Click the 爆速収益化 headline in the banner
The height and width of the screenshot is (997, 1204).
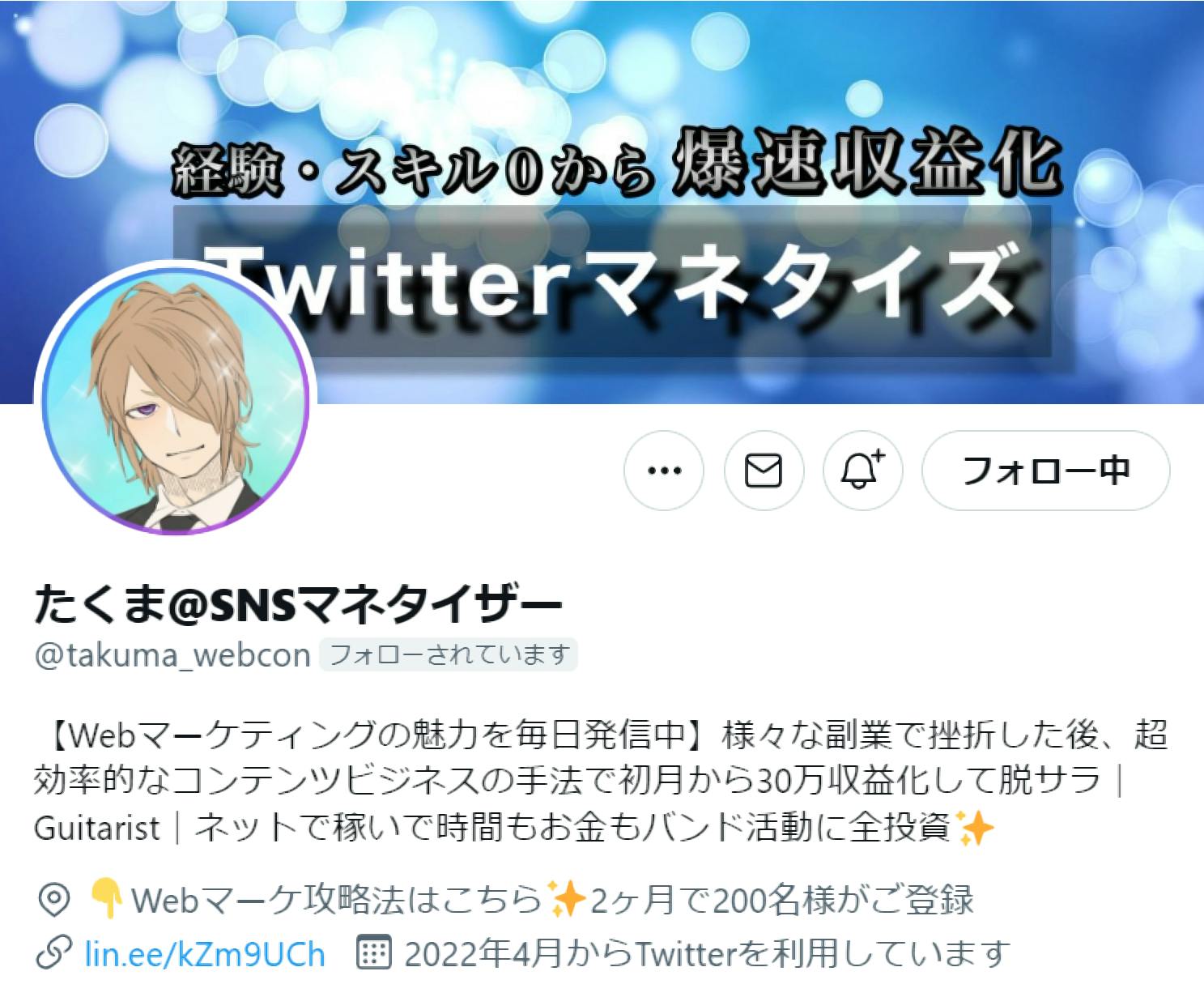[866, 166]
